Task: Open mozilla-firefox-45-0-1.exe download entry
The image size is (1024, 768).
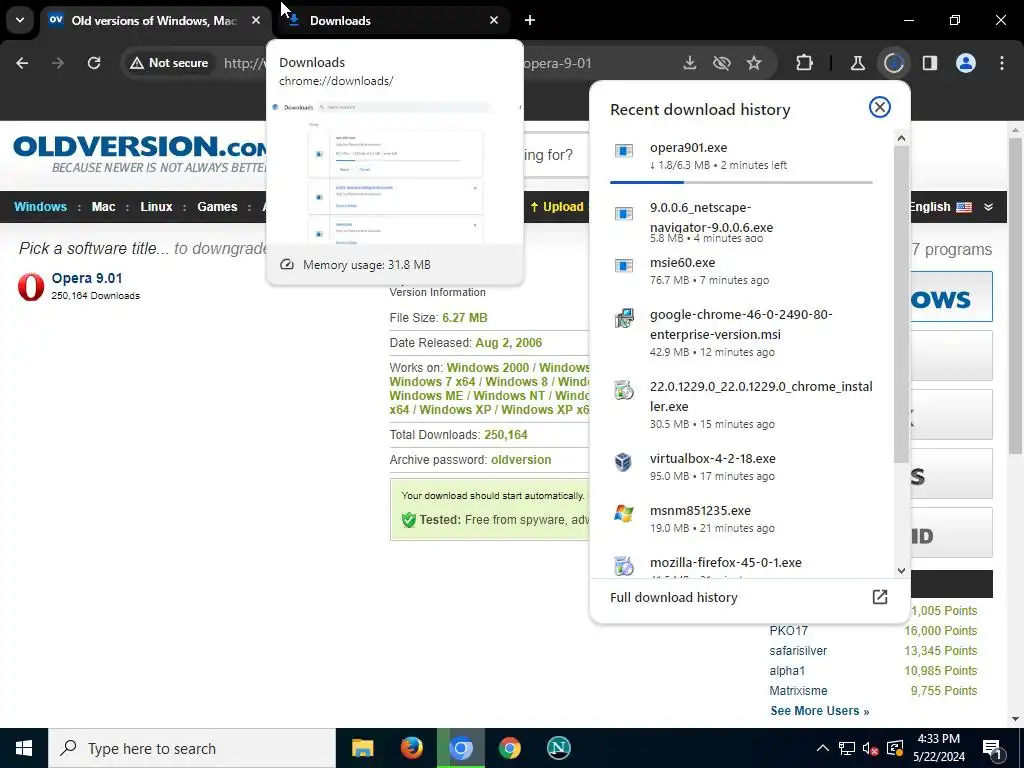Action: click(741, 564)
